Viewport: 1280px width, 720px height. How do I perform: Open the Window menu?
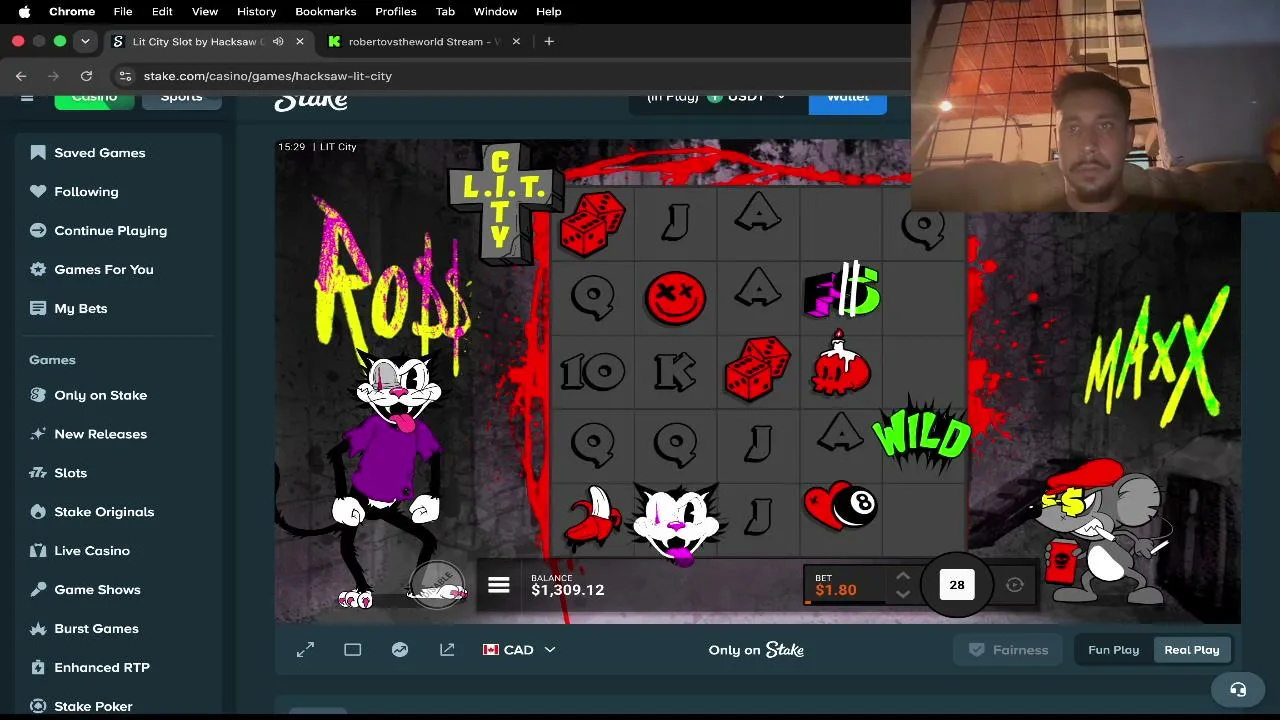point(495,11)
